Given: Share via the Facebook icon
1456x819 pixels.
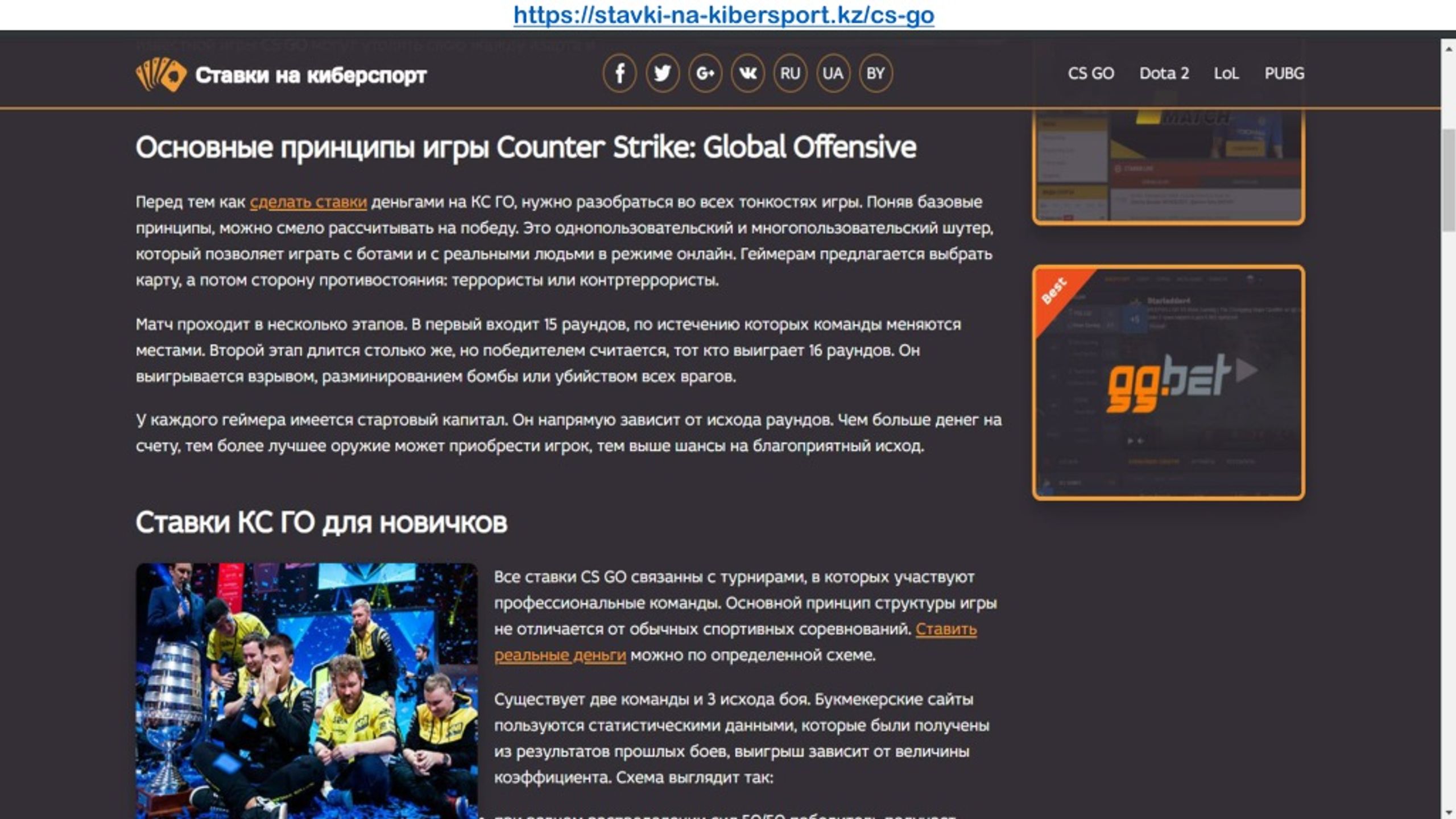Looking at the screenshot, I should coord(620,73).
